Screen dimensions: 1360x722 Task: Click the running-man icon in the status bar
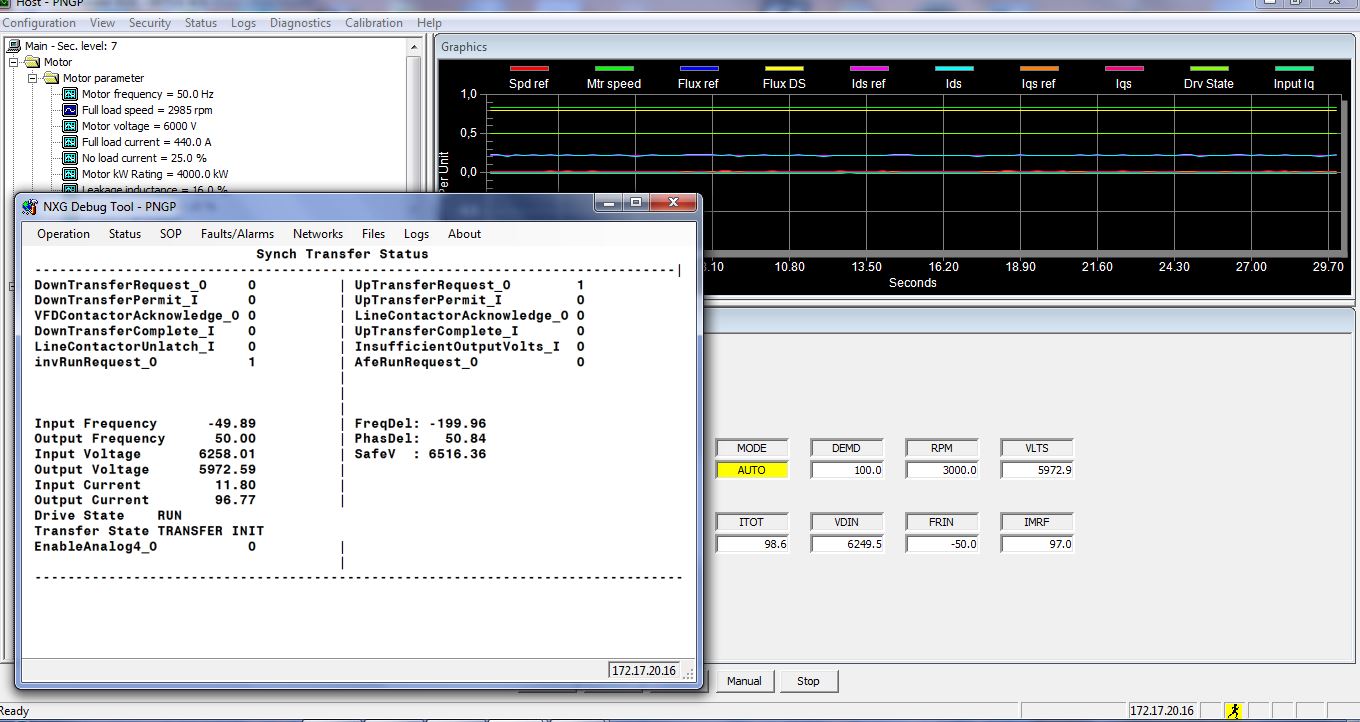(1231, 711)
